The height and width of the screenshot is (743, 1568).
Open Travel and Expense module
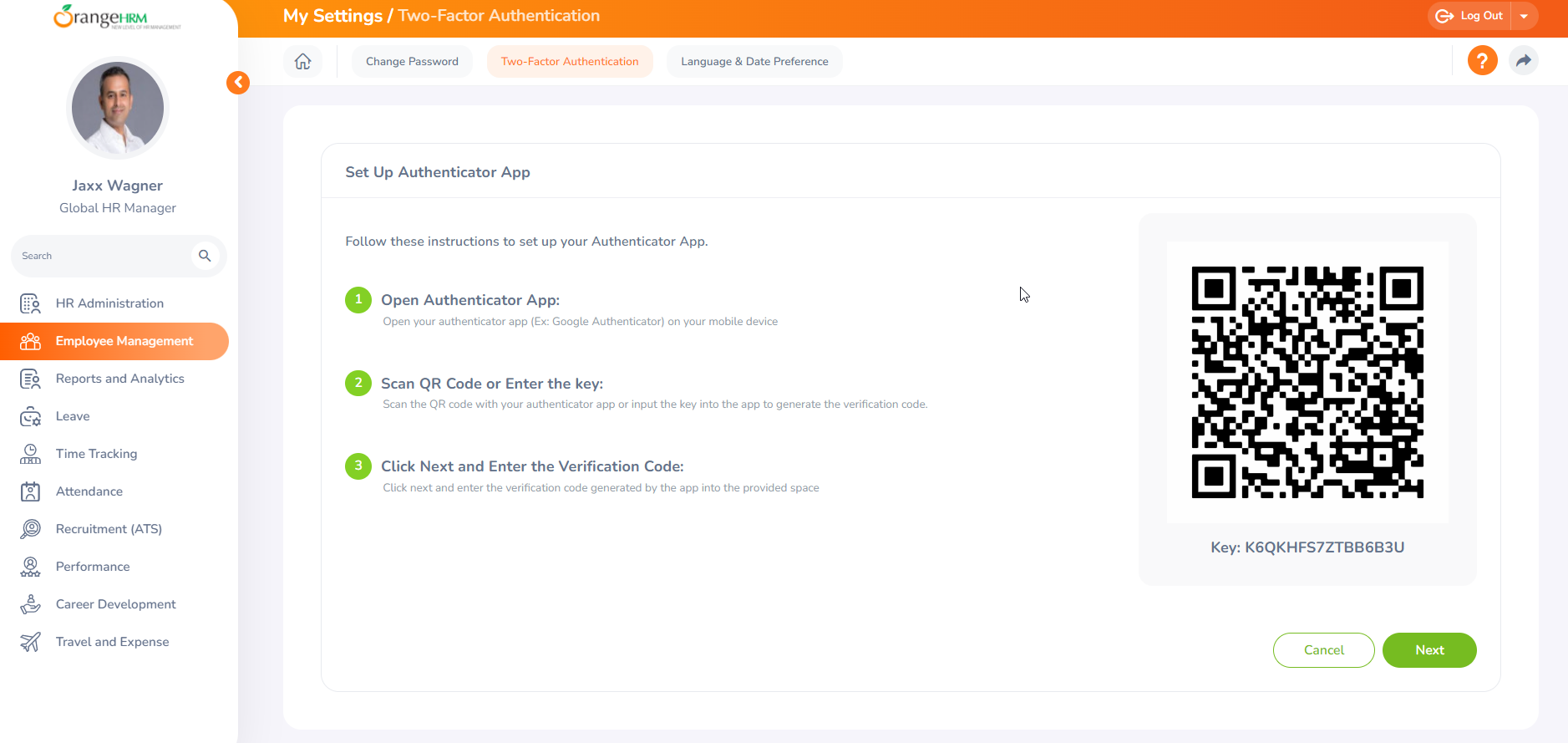point(114,642)
